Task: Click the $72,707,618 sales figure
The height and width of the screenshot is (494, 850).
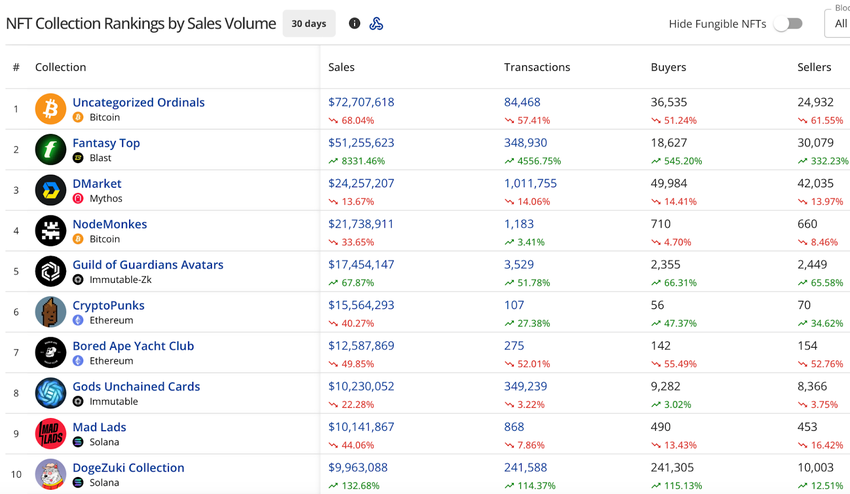Action: tap(361, 102)
